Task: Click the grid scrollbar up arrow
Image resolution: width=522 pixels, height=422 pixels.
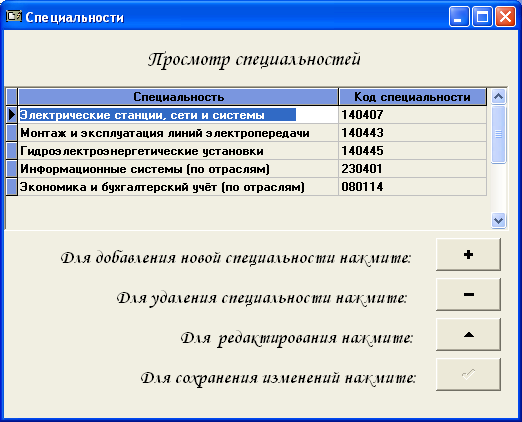Action: [498, 97]
